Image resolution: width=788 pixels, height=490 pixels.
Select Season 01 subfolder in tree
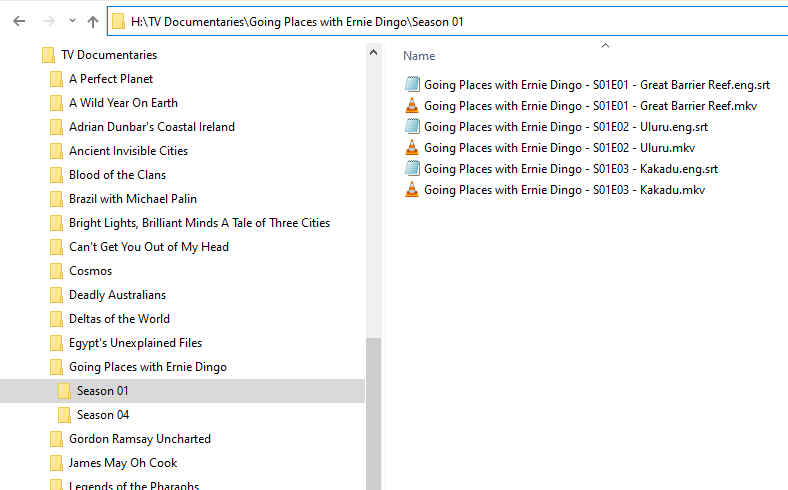click(x=103, y=391)
